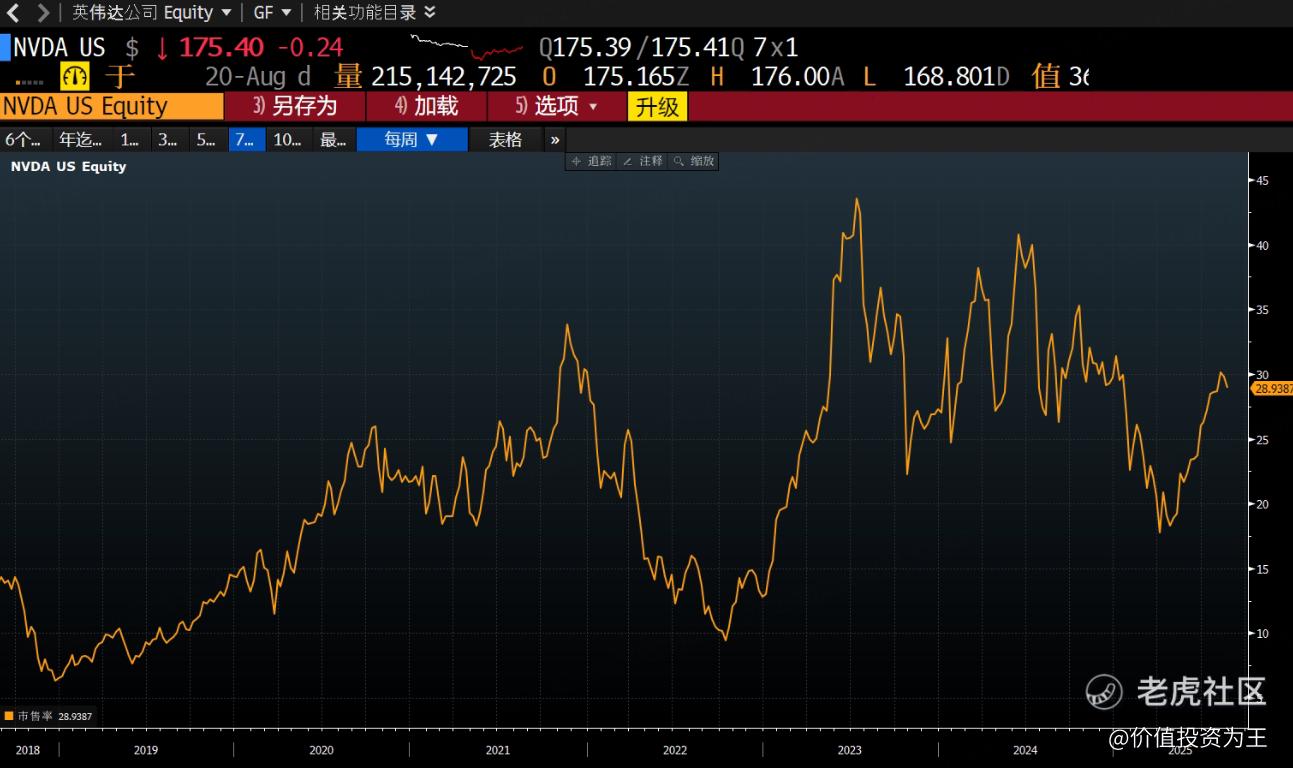Select the 1-year range tab
The width and height of the screenshot is (1293, 768).
[x=130, y=140]
